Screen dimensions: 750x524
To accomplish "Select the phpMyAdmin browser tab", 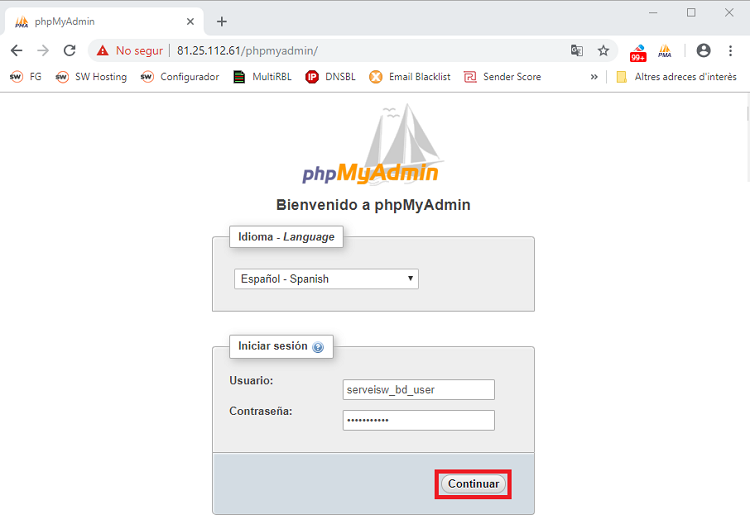I will (104, 22).
